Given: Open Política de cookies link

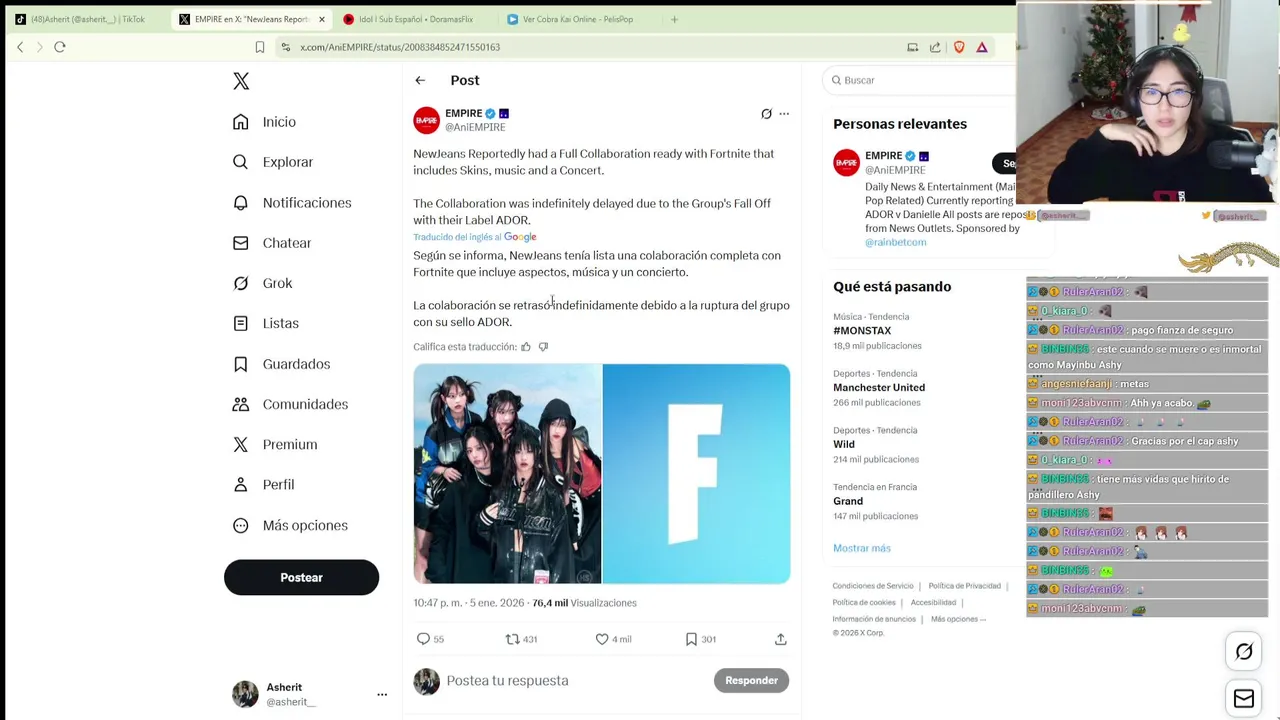Looking at the screenshot, I should [x=864, y=603].
